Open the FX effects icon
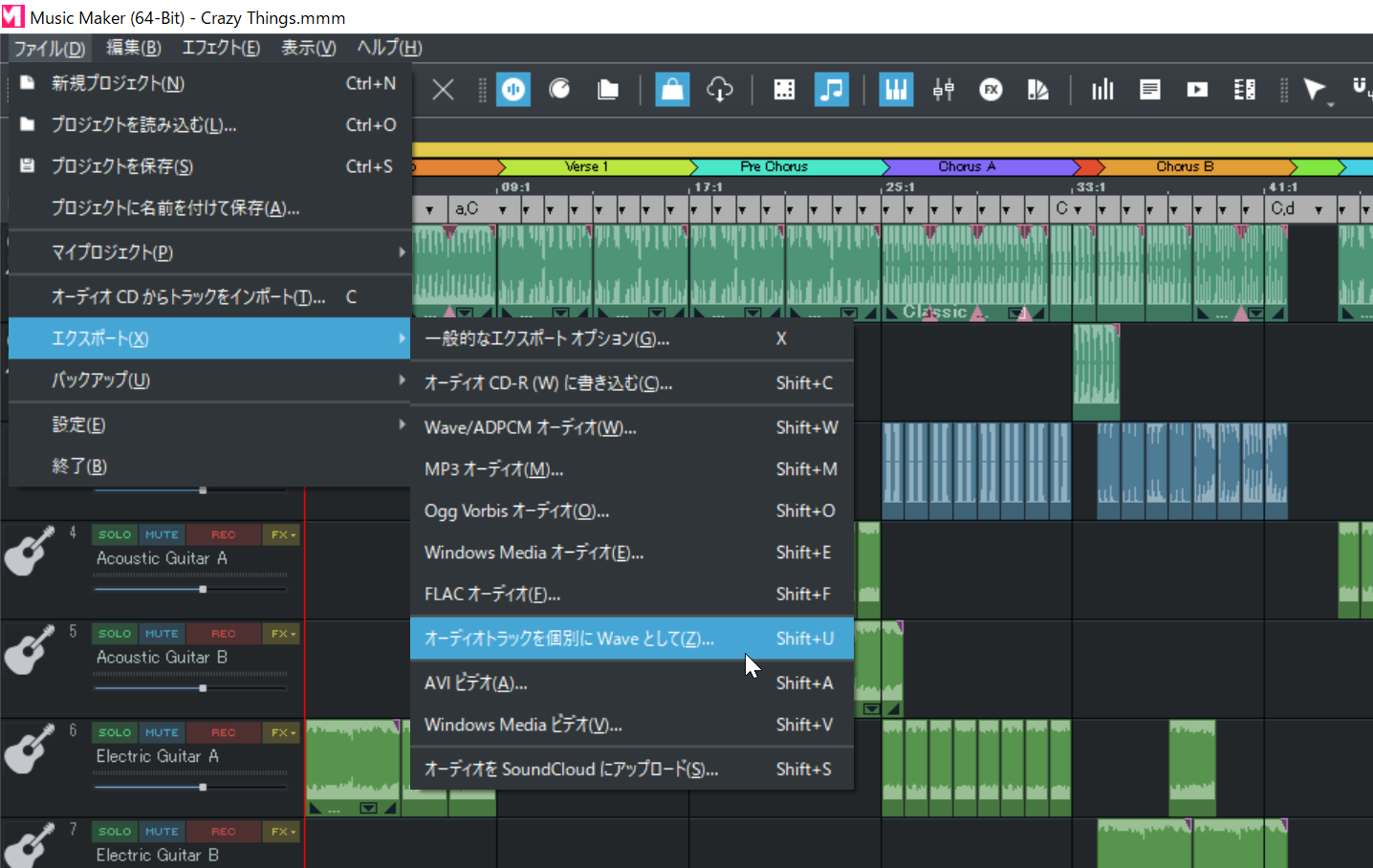This screenshot has height=868, width=1373. 992,90
